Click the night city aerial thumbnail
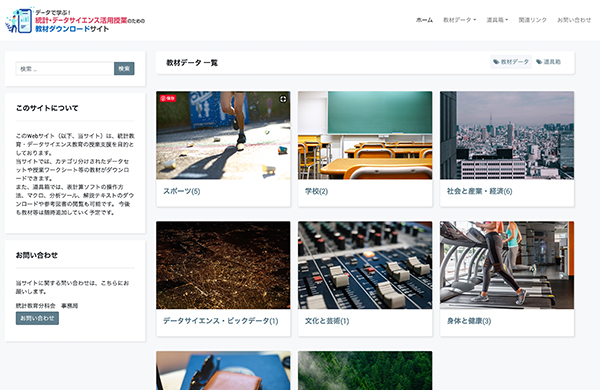Image resolution: width=600 pixels, height=390 pixels. 223,265
